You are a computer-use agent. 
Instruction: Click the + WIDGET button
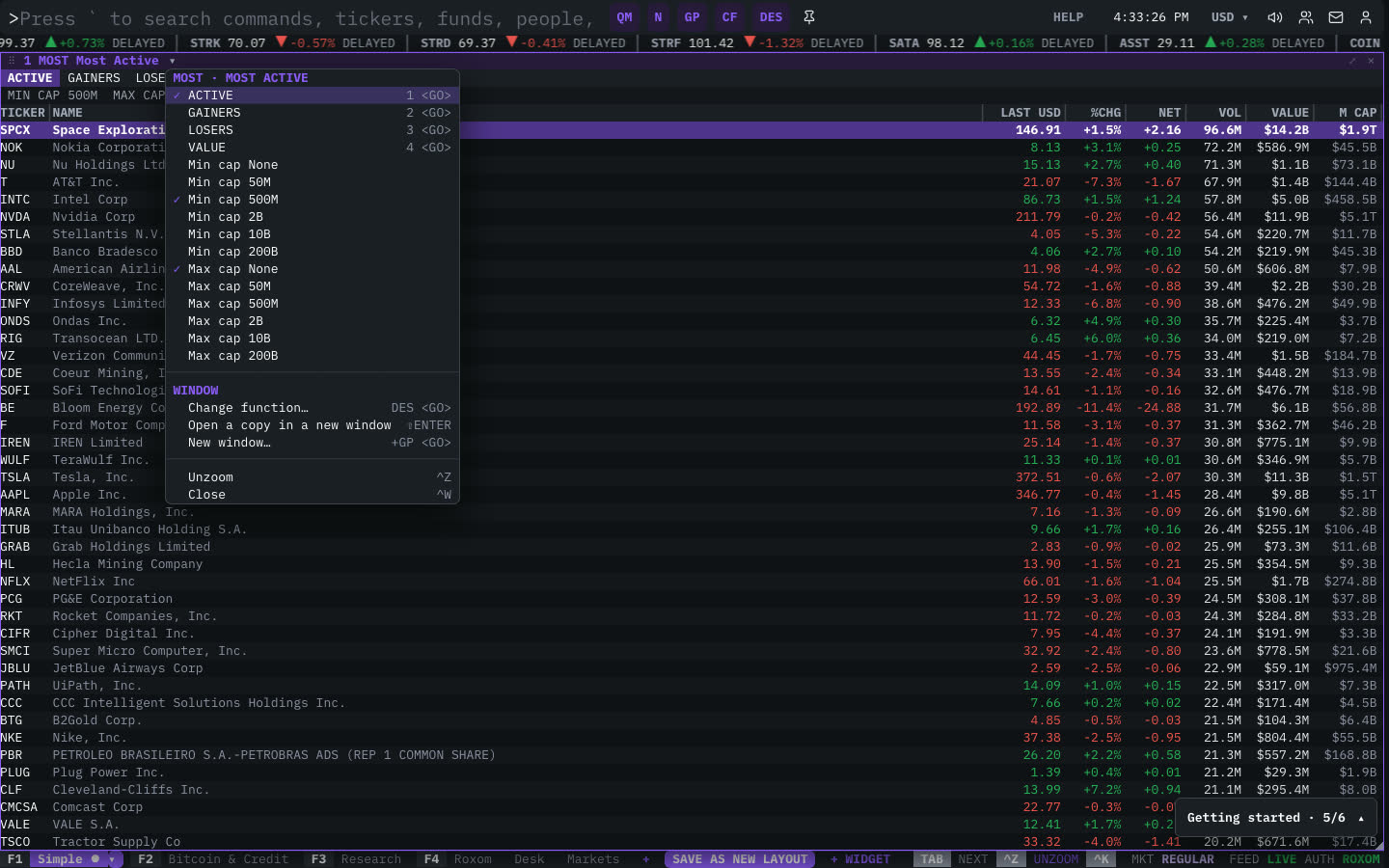(860, 859)
